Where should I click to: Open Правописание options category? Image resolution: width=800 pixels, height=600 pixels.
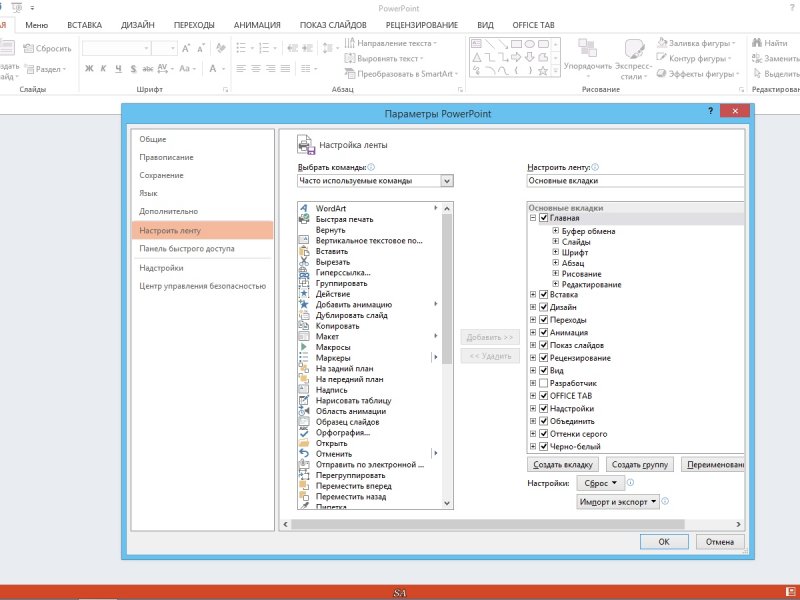point(202,157)
